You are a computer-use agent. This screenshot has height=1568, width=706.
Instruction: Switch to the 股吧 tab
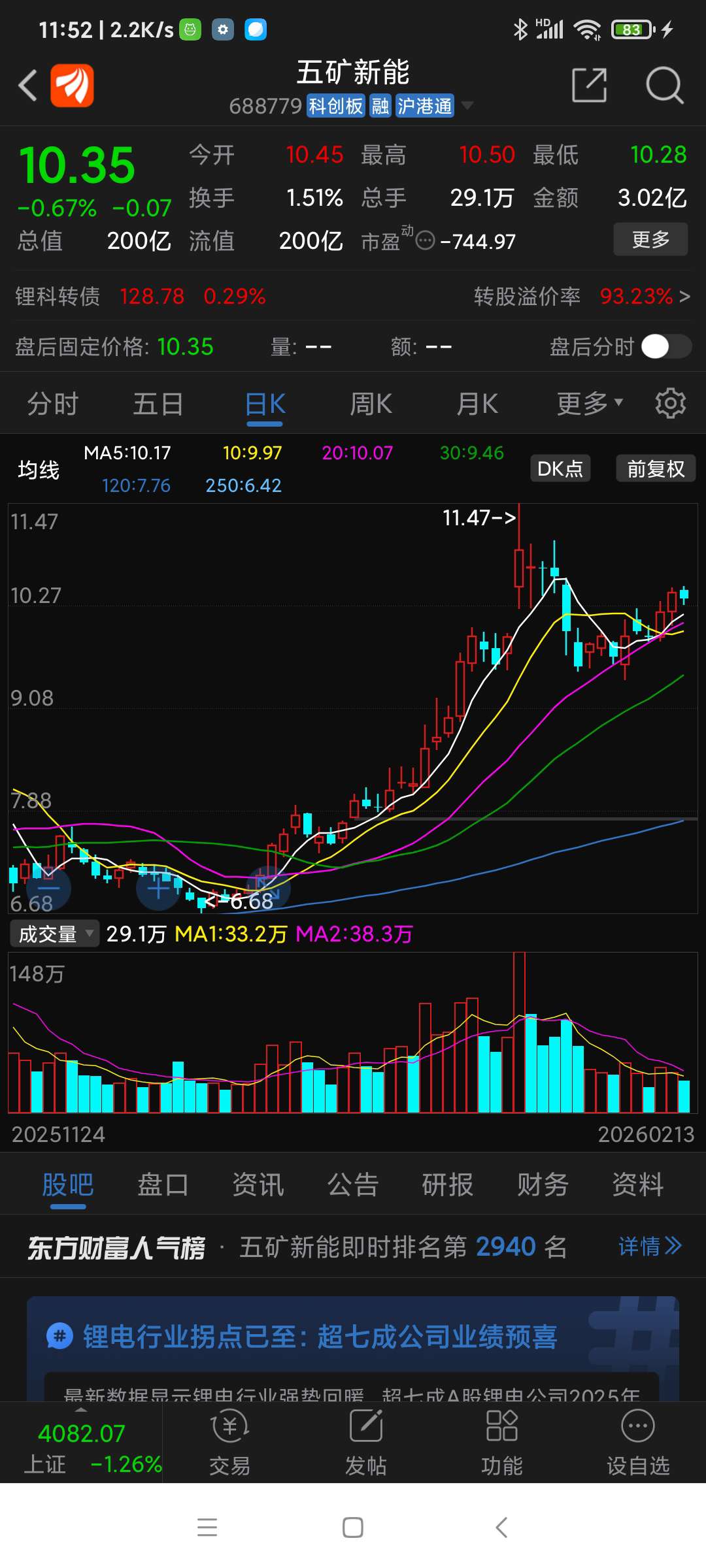point(68,1184)
